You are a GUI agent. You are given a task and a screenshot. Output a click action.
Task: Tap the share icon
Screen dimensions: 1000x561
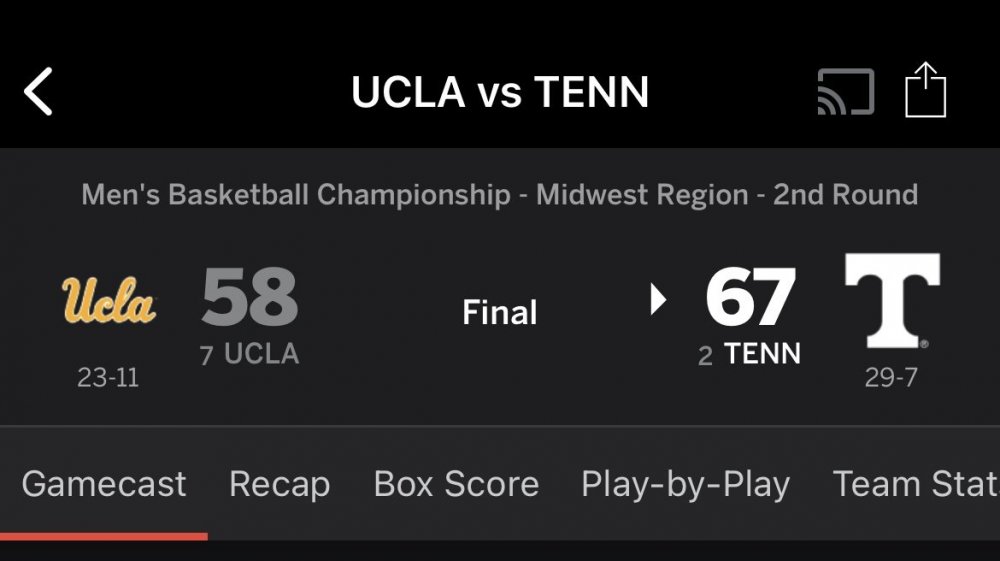[925, 91]
